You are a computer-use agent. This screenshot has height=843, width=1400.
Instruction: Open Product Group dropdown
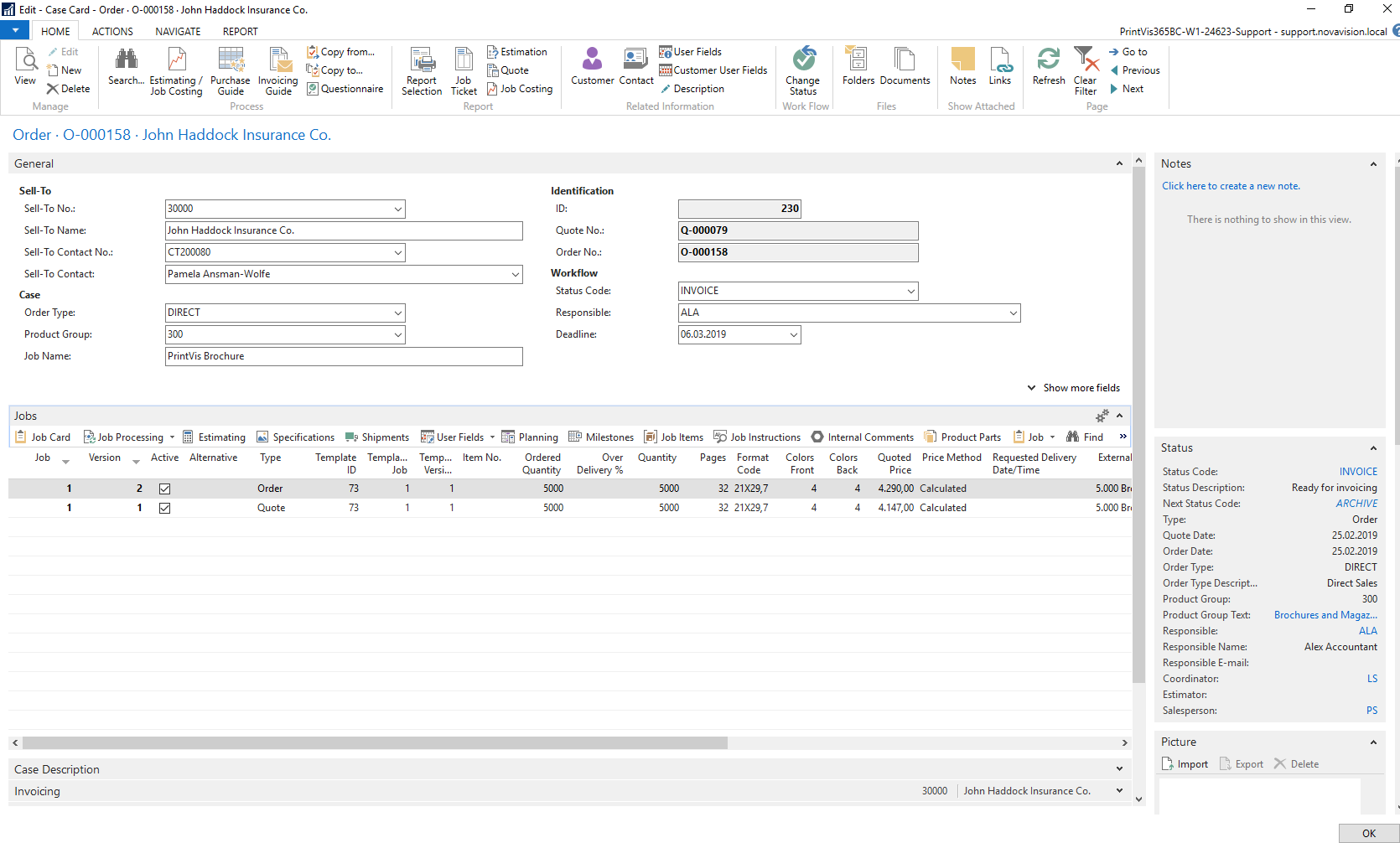pyautogui.click(x=398, y=334)
